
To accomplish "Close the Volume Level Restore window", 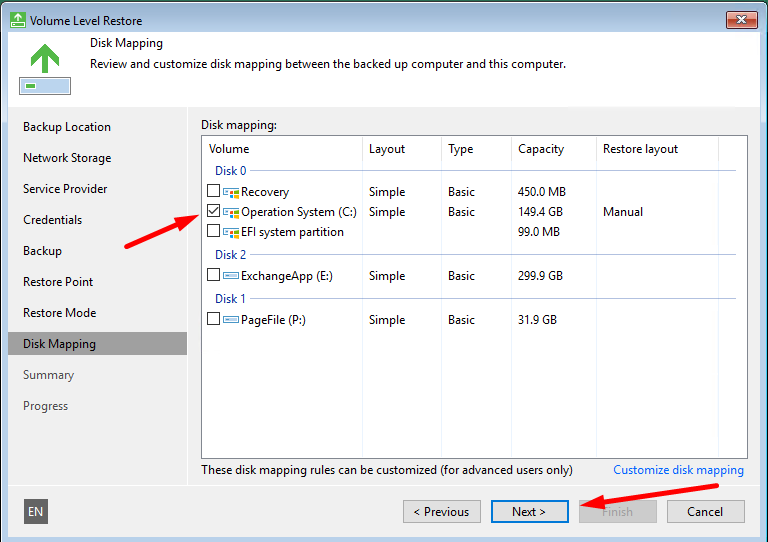I will point(742,20).
